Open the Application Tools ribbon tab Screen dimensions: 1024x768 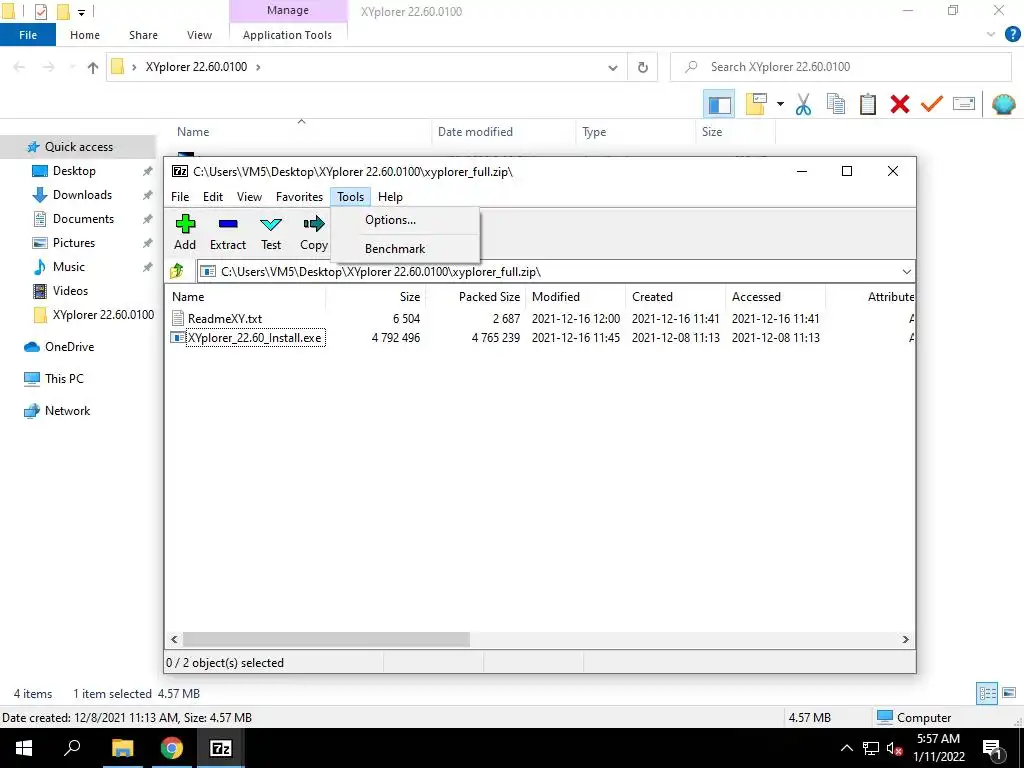pyautogui.click(x=287, y=35)
